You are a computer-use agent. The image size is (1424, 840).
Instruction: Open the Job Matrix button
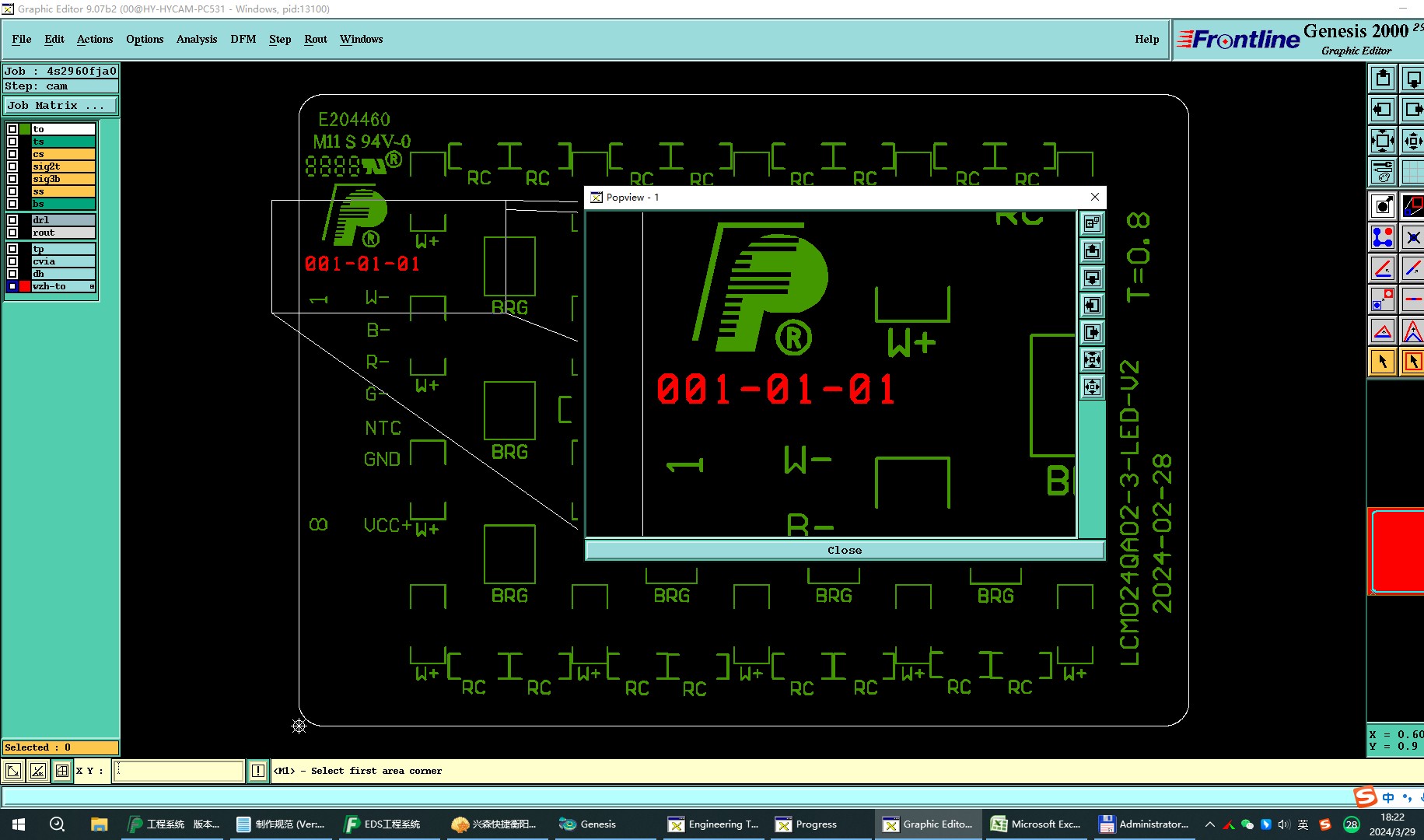point(61,105)
